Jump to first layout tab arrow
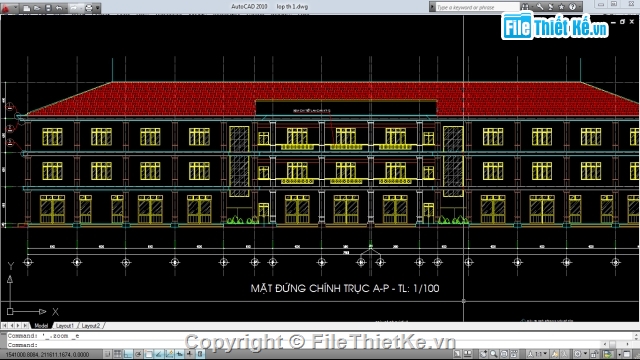The width and height of the screenshot is (640, 360). pos(4,326)
